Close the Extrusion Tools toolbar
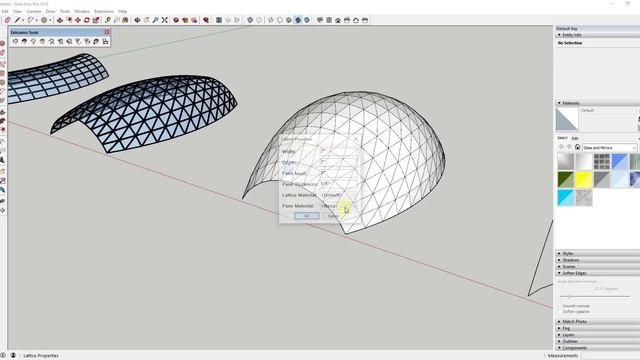 (107, 32)
